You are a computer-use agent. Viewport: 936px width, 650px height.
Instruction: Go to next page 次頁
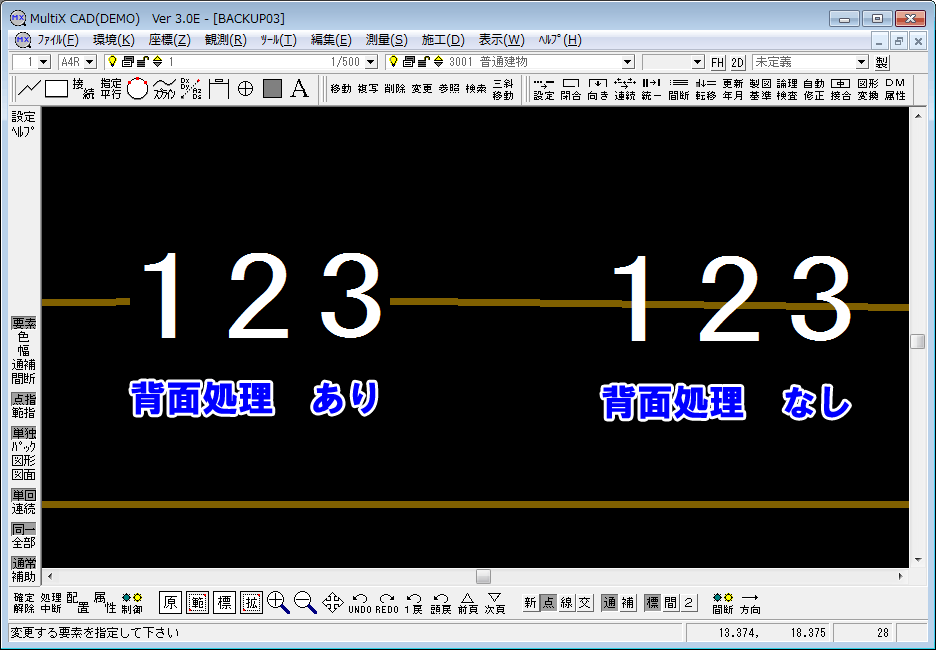494,603
